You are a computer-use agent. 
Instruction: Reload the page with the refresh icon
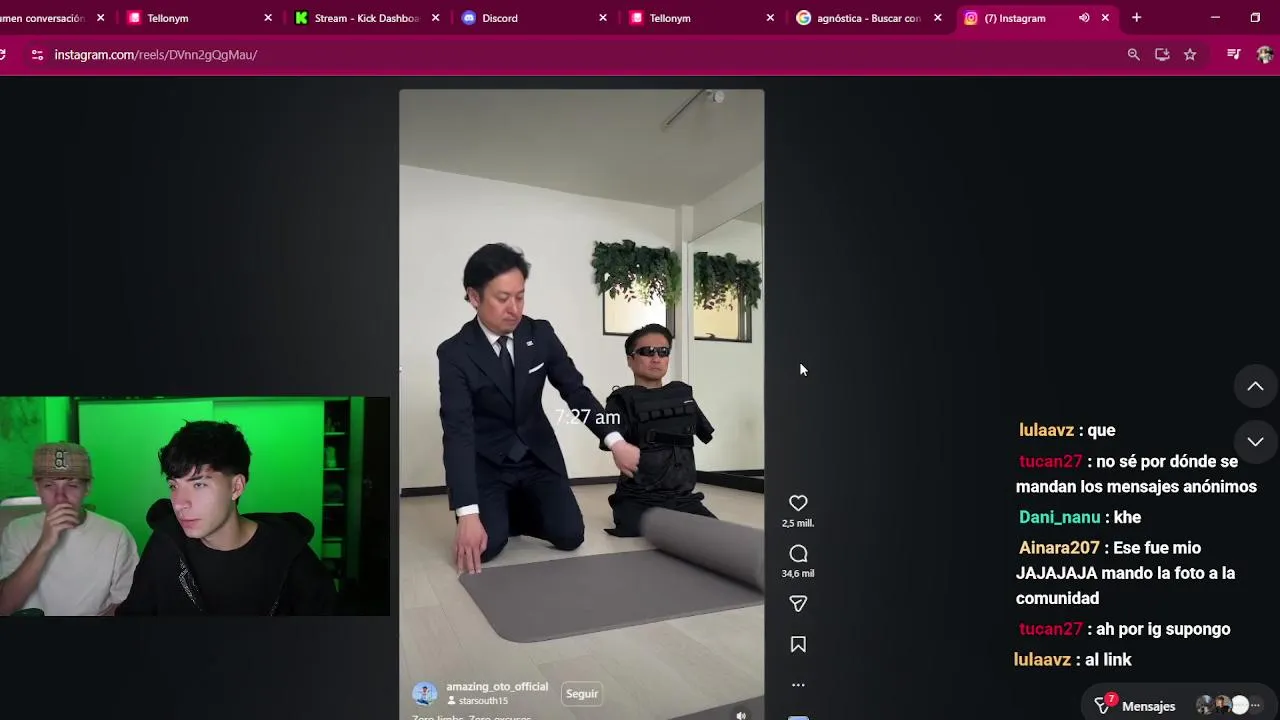[x=2, y=55]
